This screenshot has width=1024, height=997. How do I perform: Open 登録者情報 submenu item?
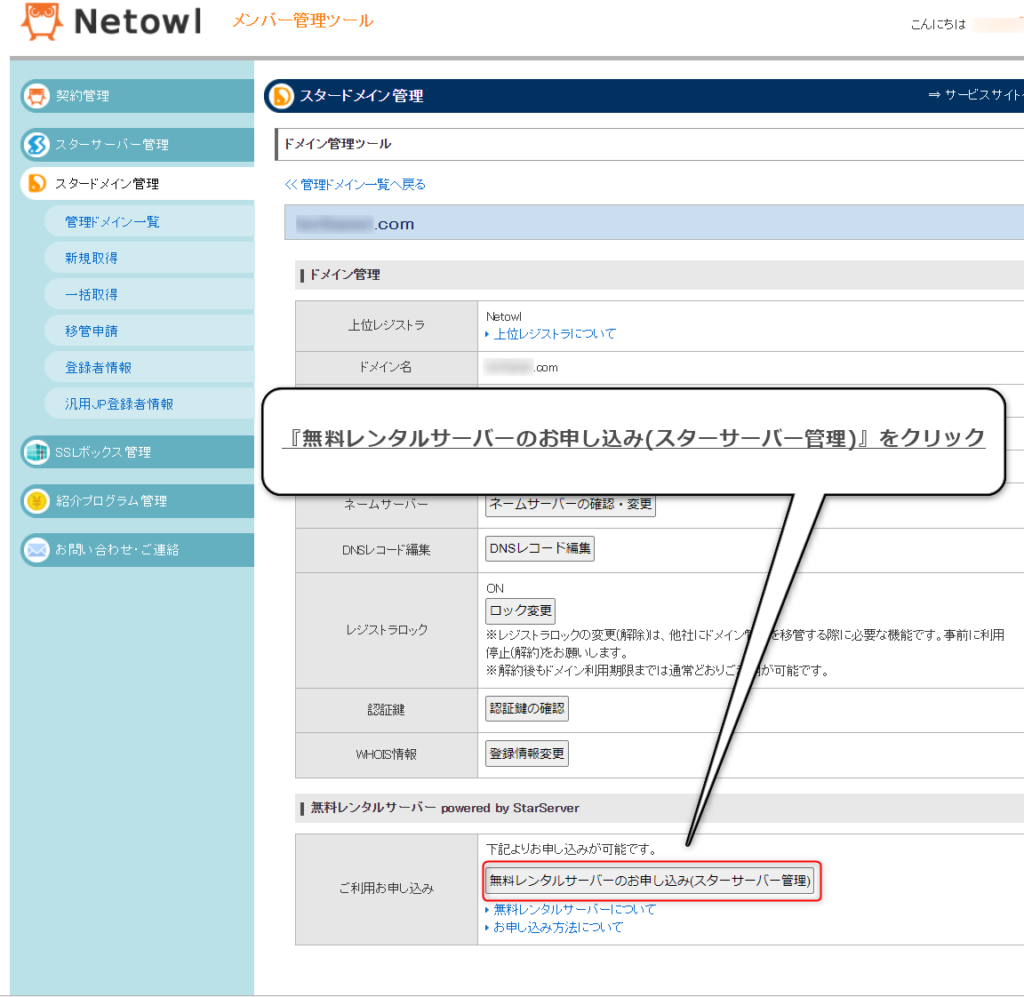(x=150, y=368)
